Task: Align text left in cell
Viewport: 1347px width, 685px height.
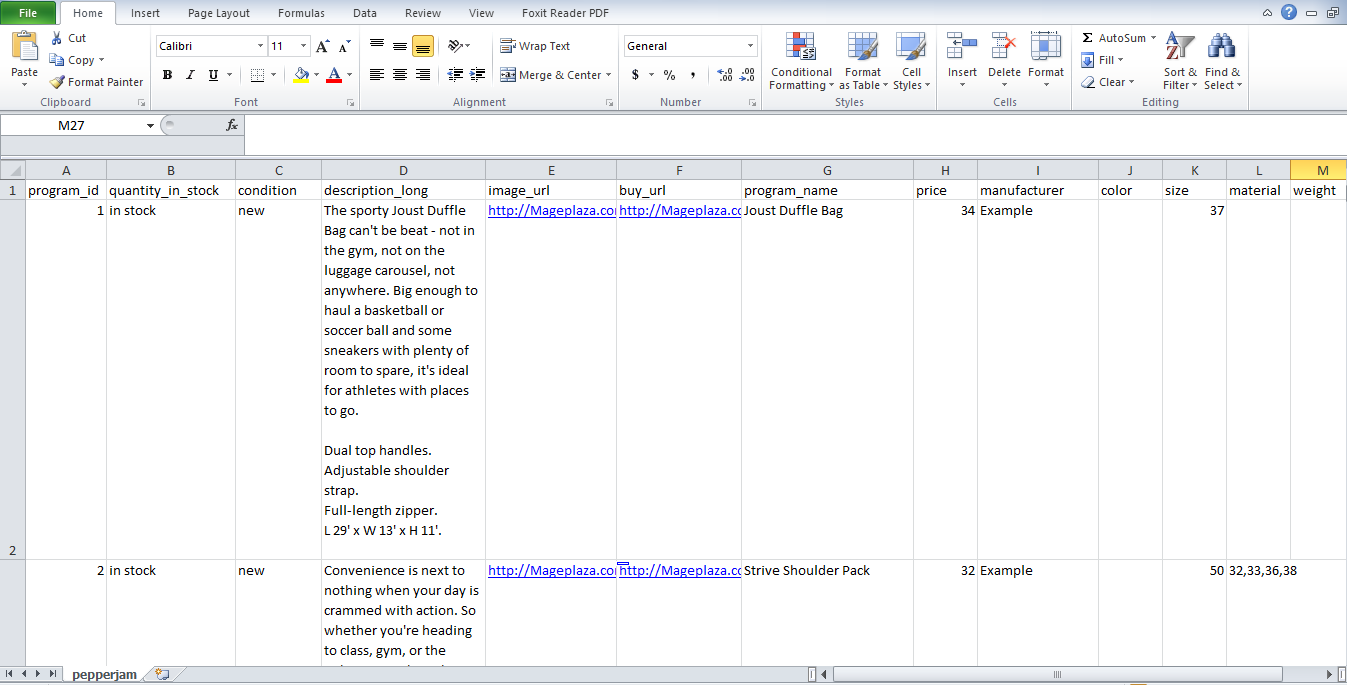Action: [377, 75]
